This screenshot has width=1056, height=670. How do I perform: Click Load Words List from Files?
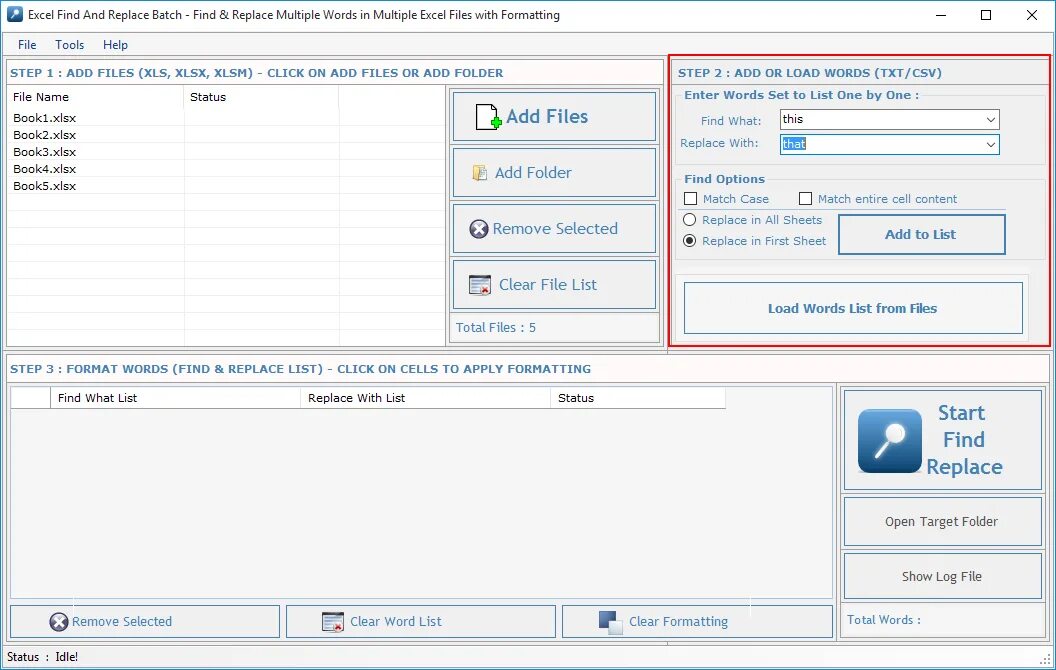click(x=853, y=308)
